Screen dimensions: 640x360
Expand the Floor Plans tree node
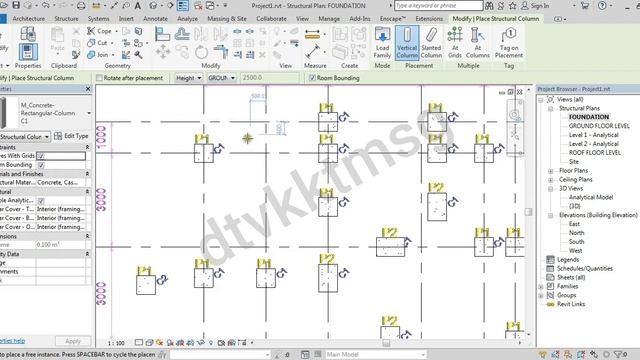550,171
